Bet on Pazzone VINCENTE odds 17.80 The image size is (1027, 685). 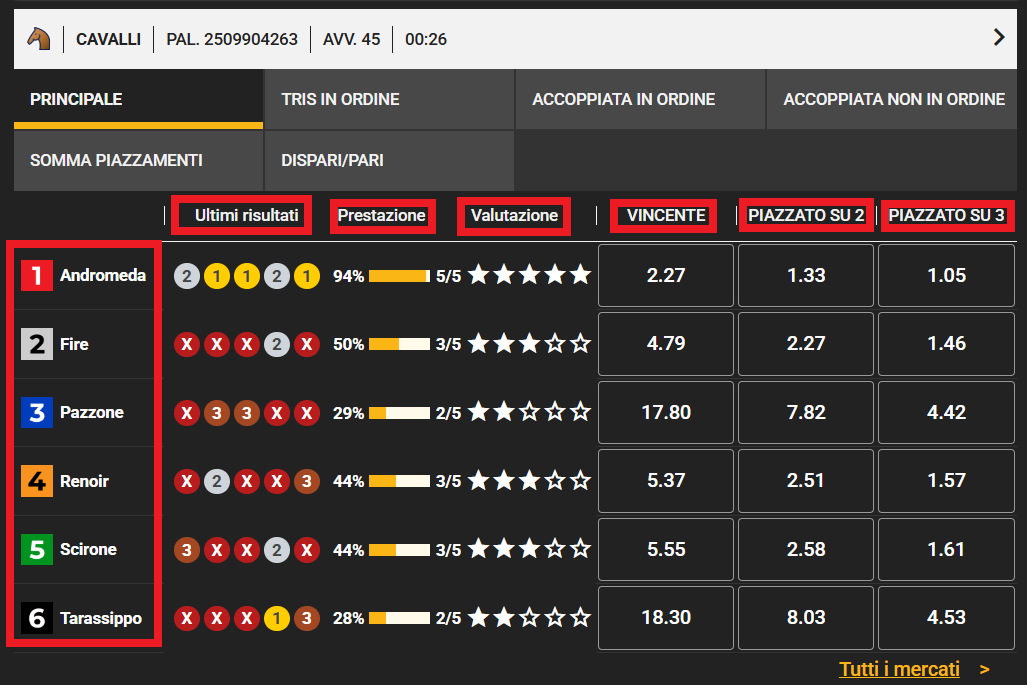(x=665, y=413)
